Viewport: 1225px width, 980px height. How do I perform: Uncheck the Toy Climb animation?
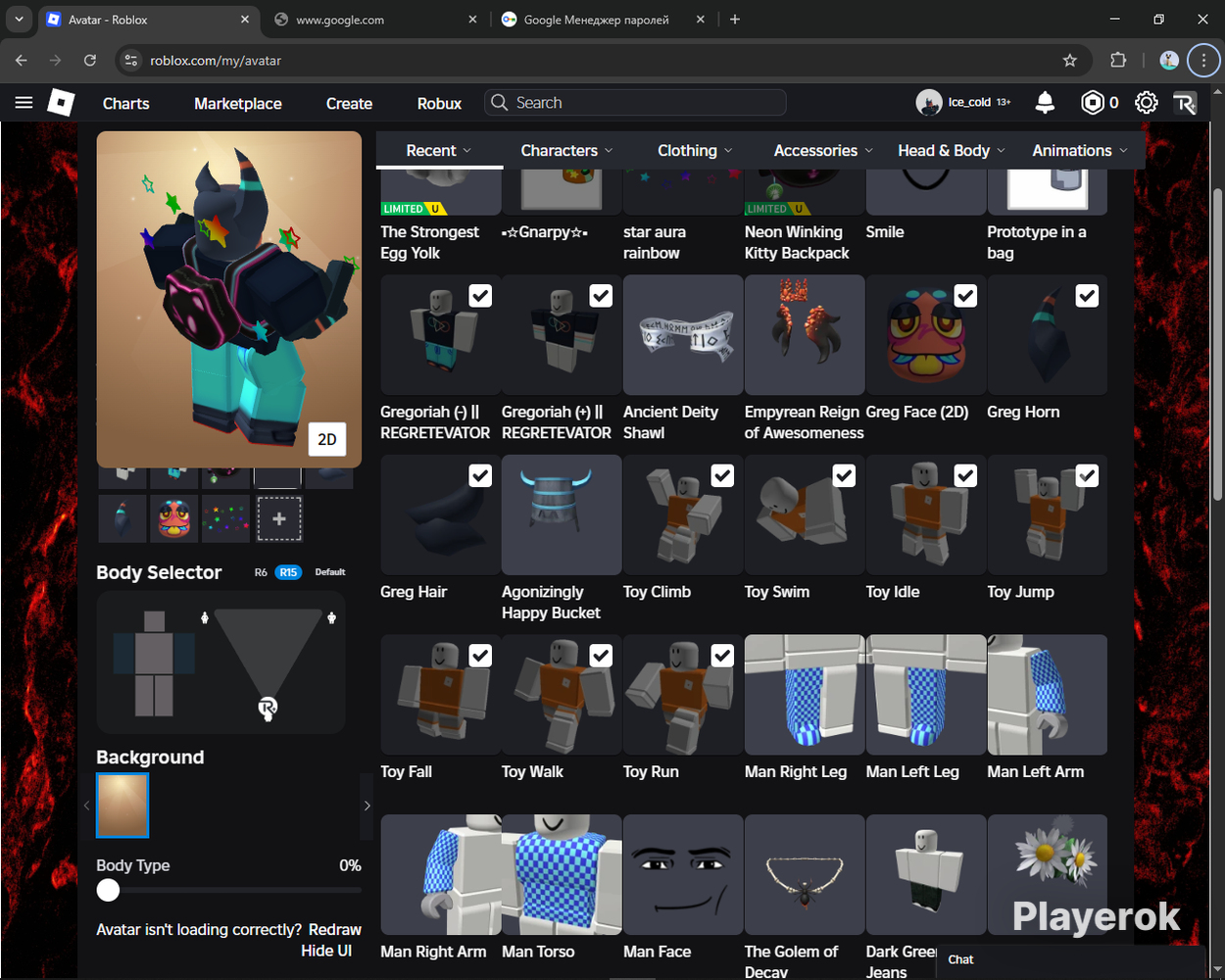pos(722,475)
